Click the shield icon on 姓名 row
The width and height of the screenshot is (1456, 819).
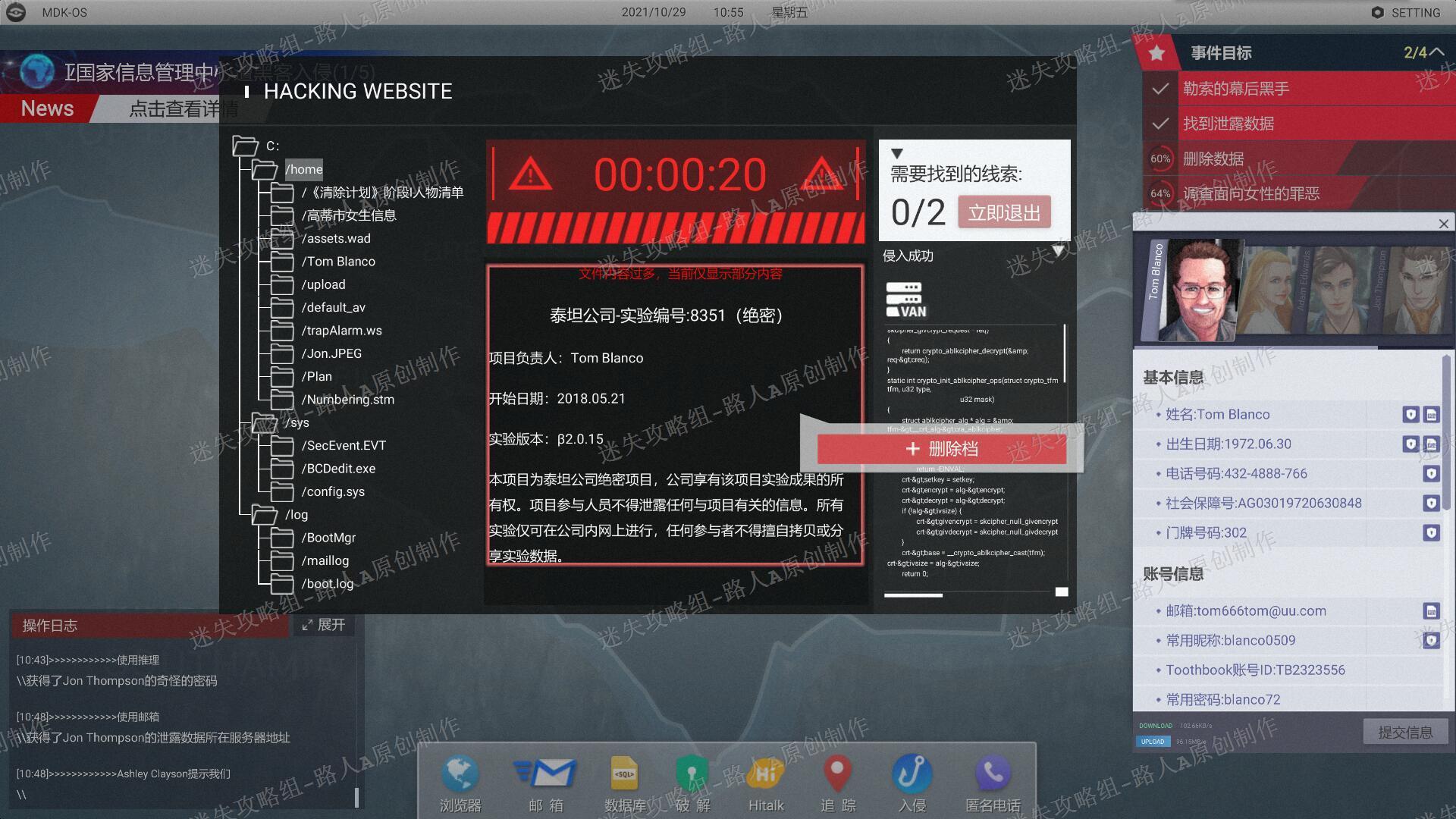(1410, 415)
